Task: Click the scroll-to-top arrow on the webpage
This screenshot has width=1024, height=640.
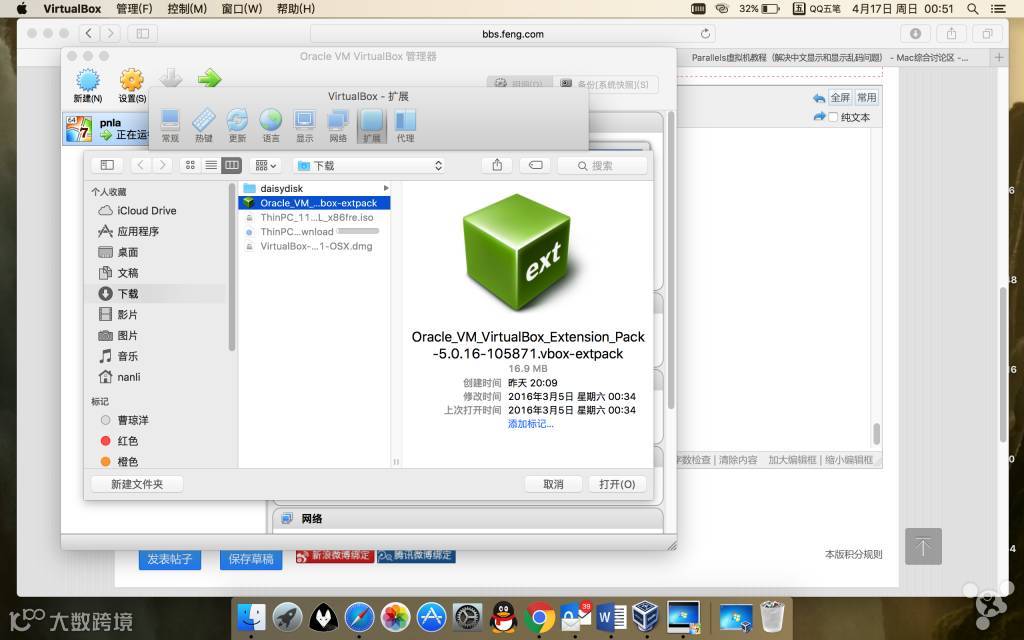Action: coord(923,546)
